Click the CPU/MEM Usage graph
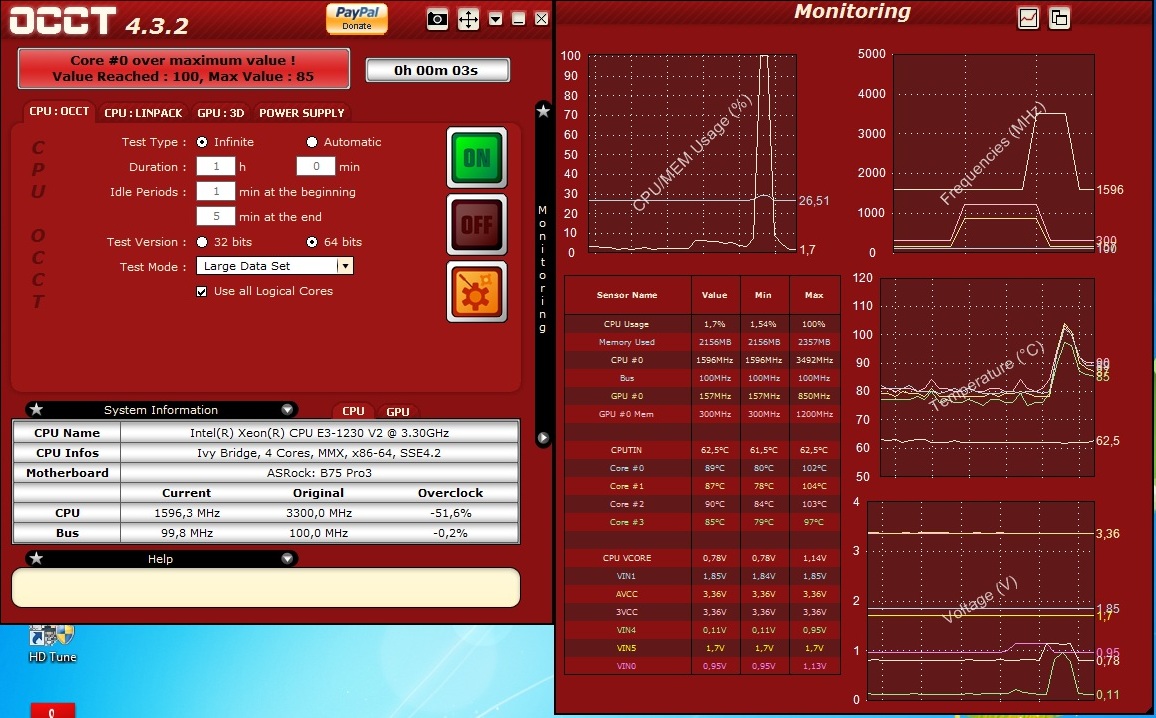The height and width of the screenshot is (718, 1156). click(x=692, y=153)
